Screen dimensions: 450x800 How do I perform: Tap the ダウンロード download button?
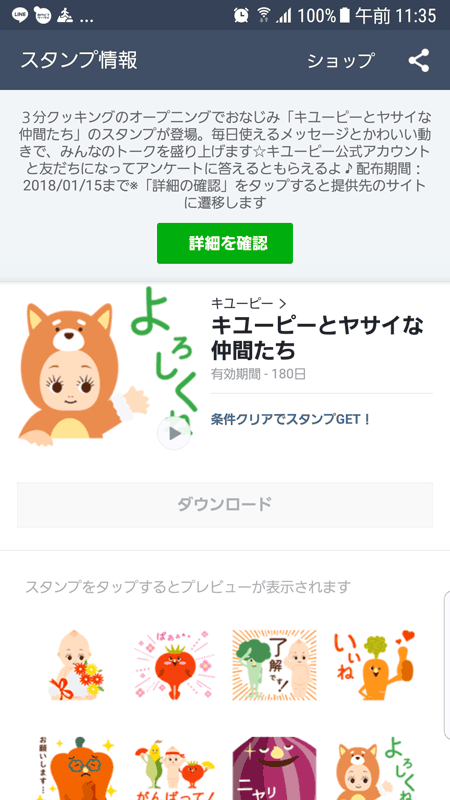tap(225, 505)
